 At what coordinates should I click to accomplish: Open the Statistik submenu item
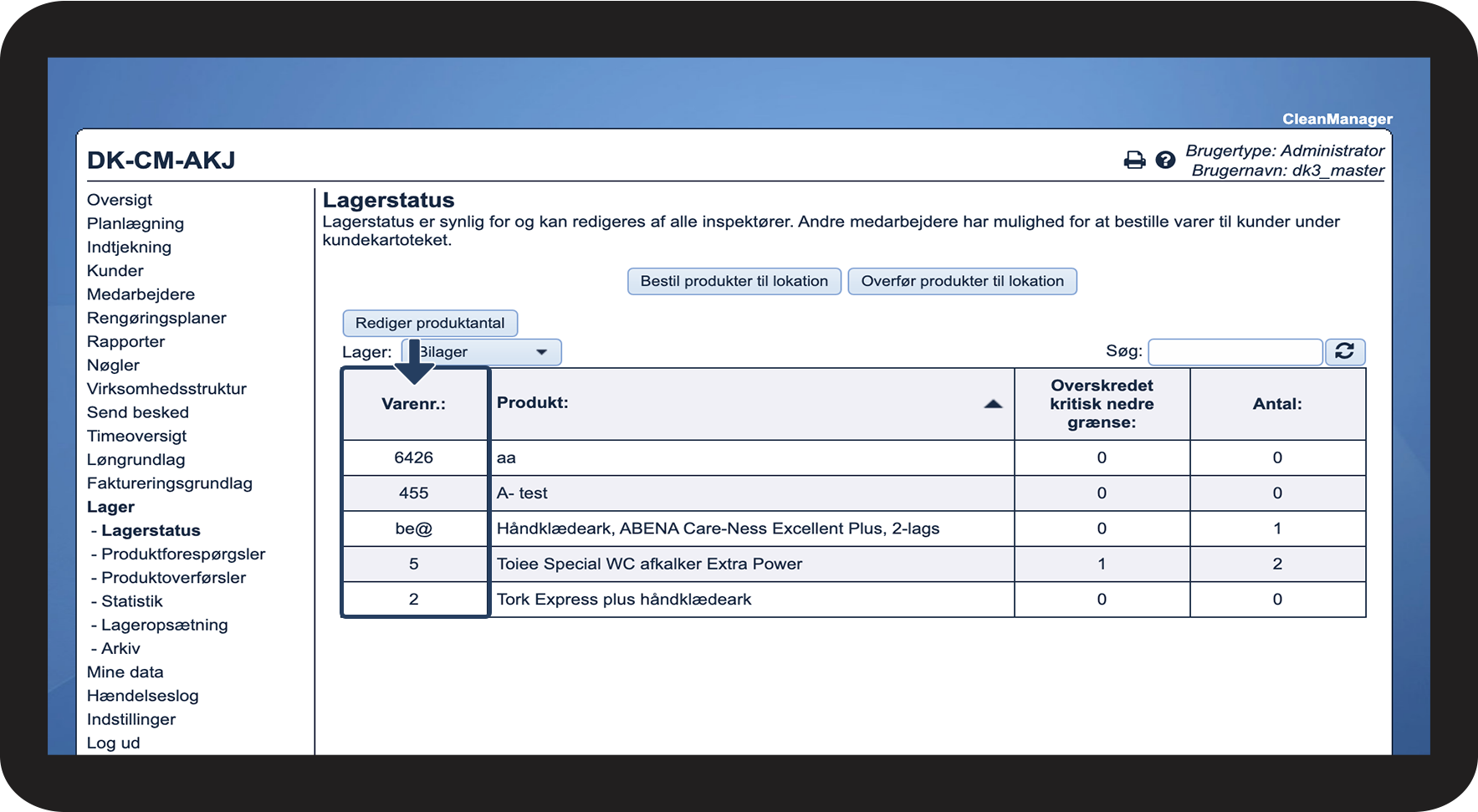(x=132, y=601)
